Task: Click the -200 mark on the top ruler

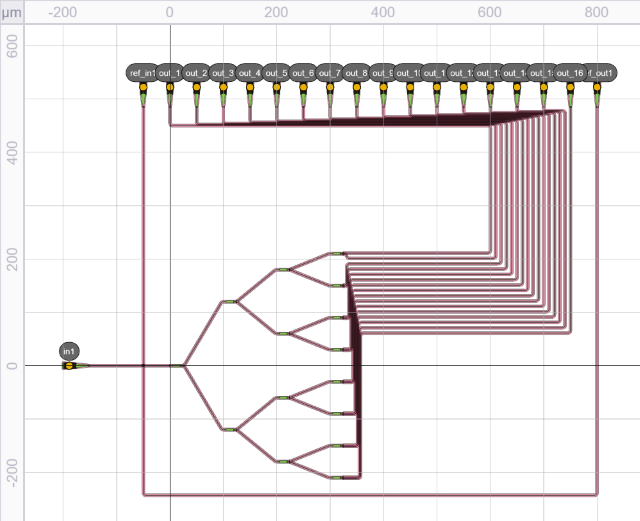Action: click(x=62, y=12)
